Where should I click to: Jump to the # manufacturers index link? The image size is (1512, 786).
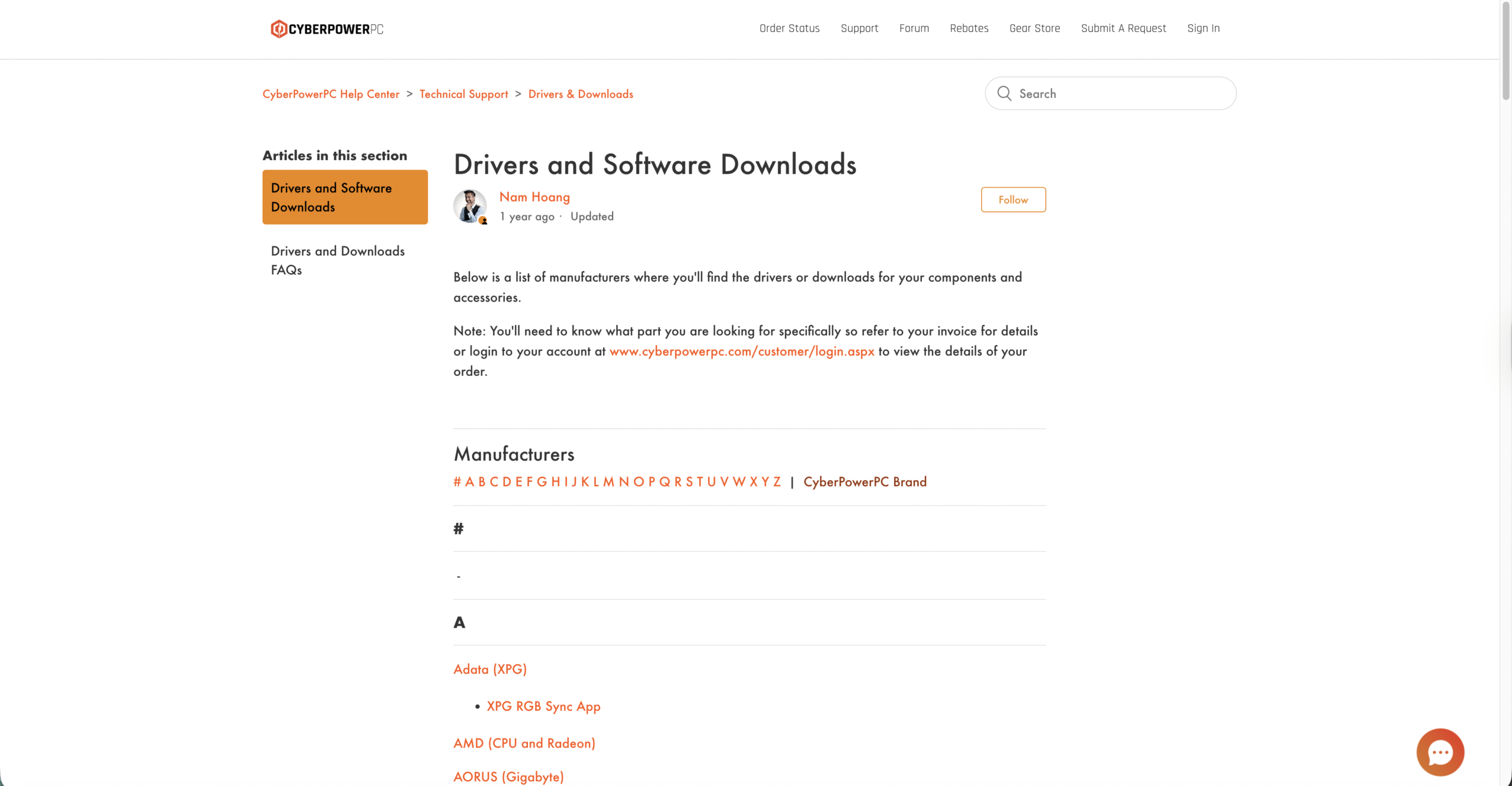click(457, 482)
